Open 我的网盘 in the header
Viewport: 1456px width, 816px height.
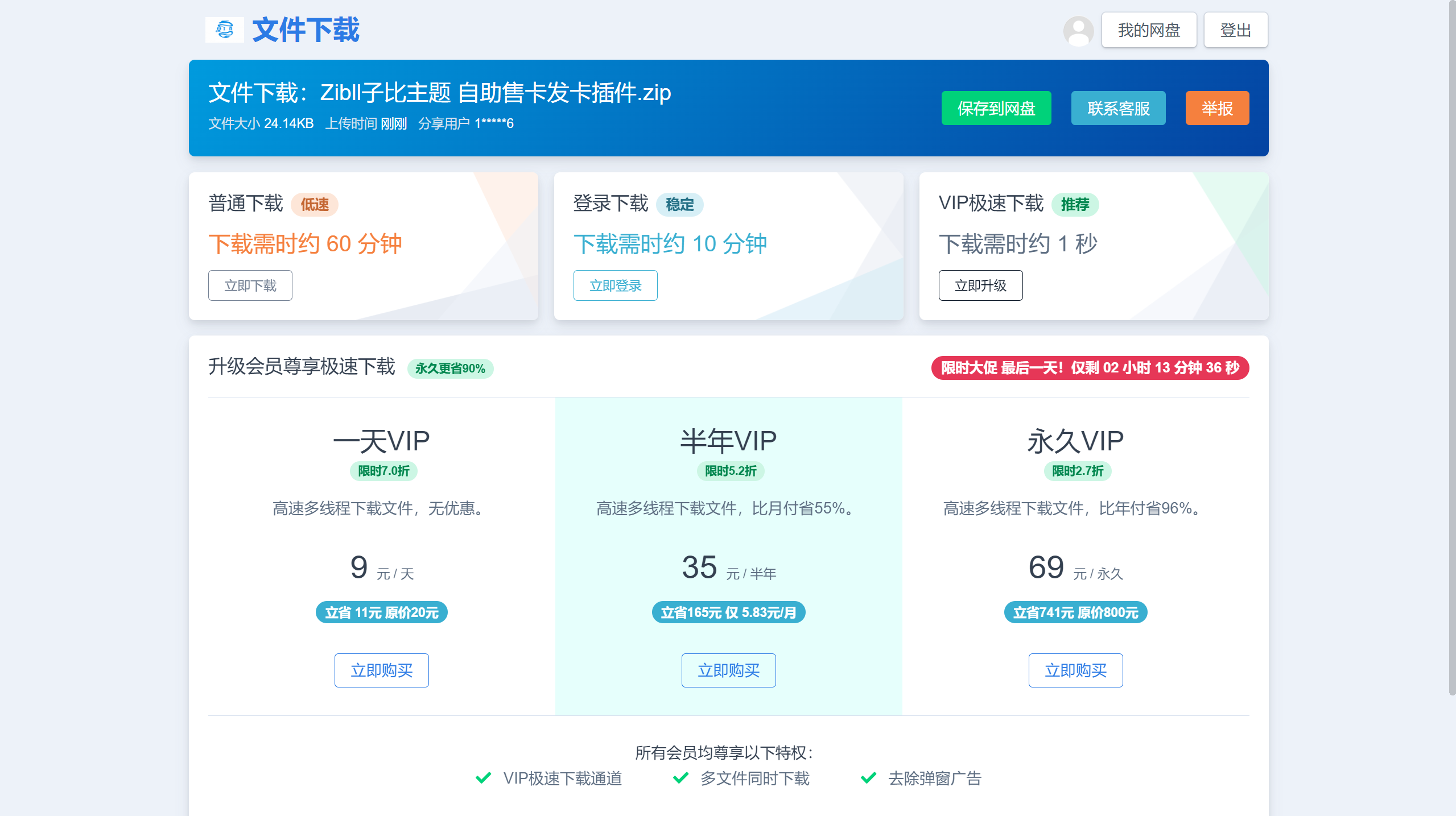click(1149, 30)
